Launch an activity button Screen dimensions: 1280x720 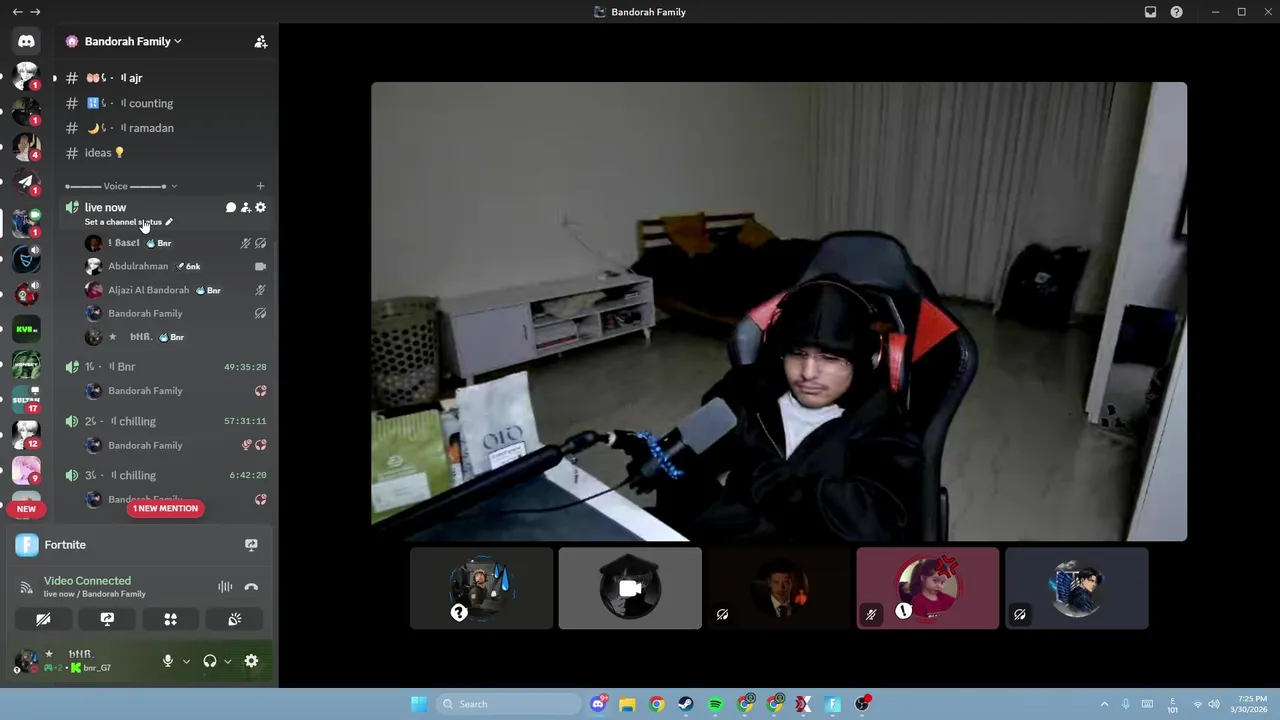pos(171,619)
